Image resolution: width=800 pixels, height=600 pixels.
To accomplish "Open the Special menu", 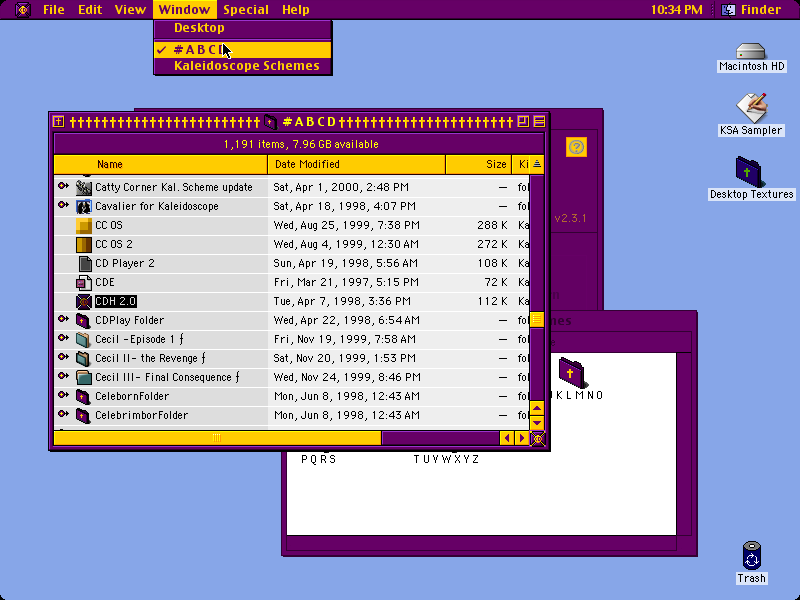I will coord(246,10).
